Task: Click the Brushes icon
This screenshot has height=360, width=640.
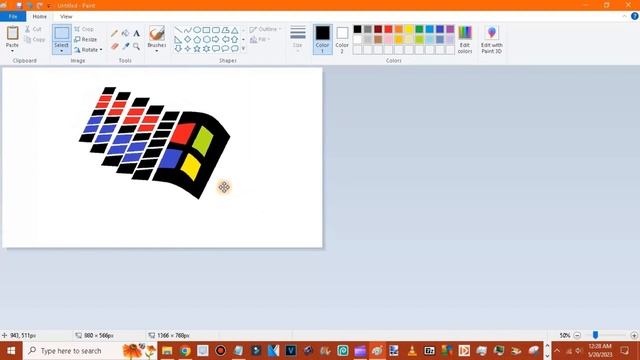Action: pos(157,33)
